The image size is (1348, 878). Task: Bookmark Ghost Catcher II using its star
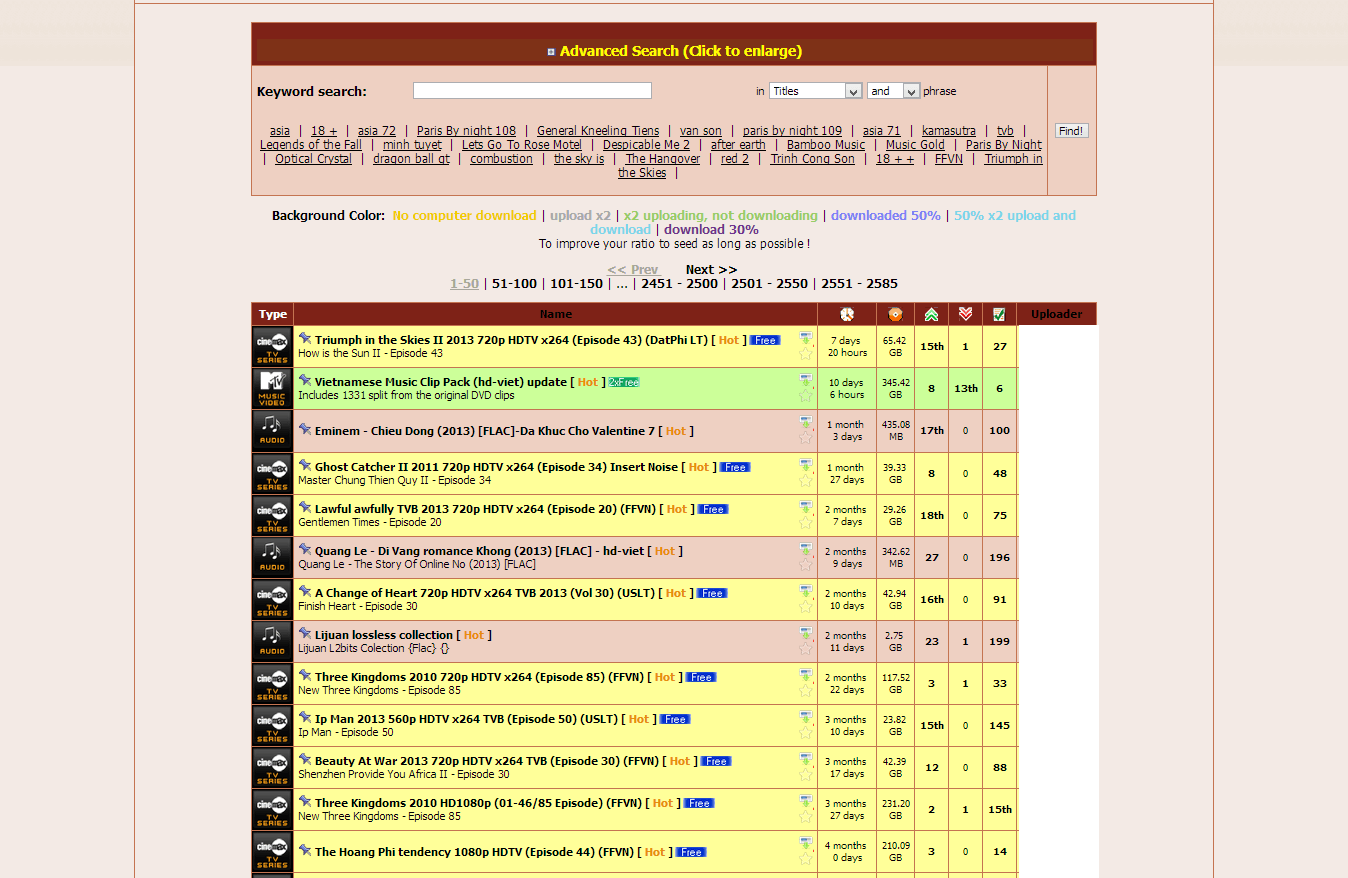[x=806, y=480]
